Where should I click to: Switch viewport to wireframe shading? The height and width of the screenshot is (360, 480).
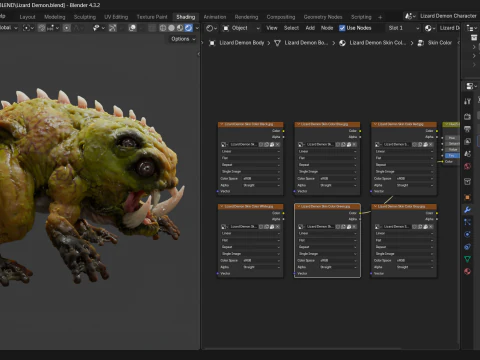tap(163, 28)
